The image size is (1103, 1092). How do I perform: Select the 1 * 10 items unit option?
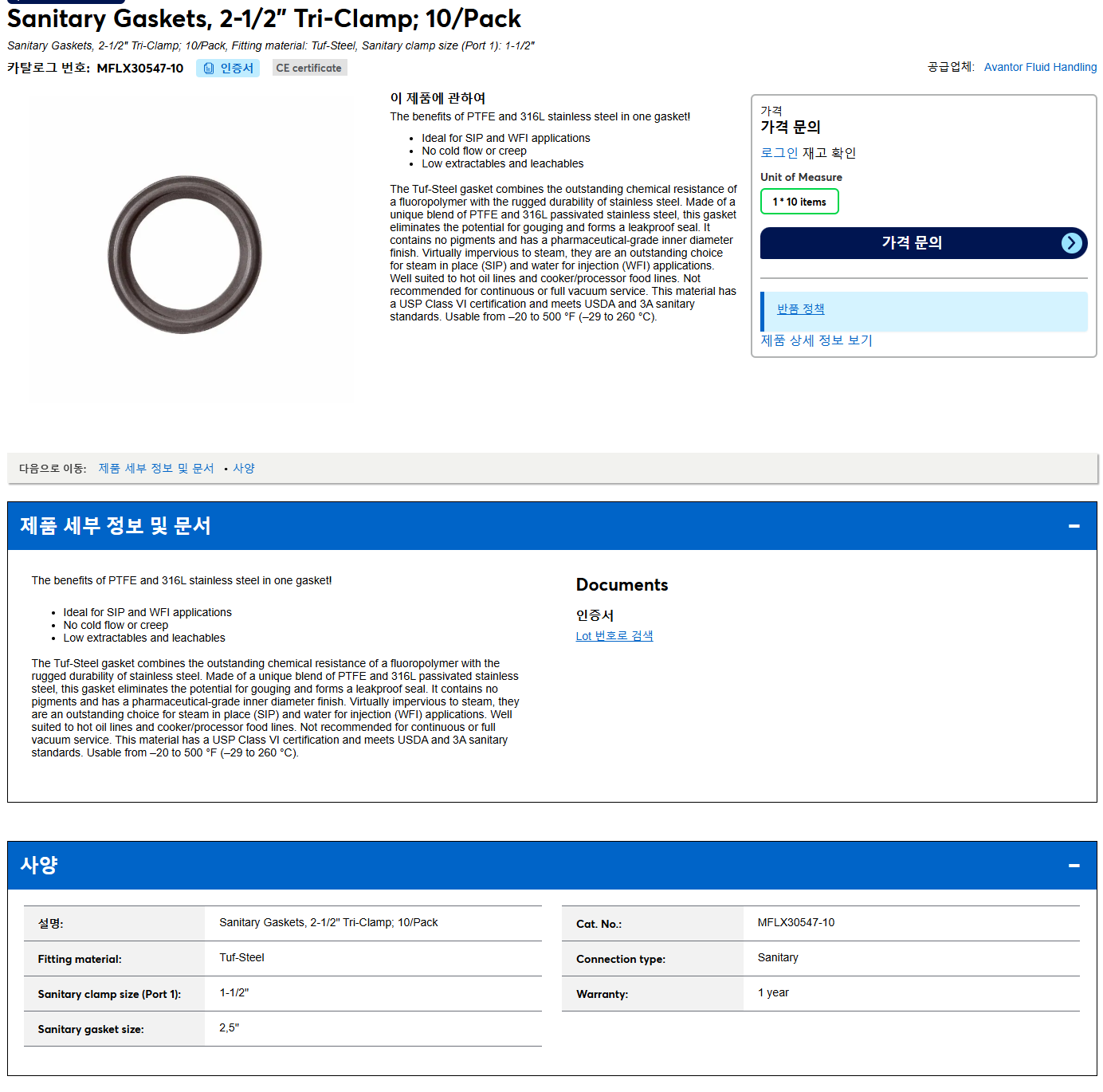[799, 202]
